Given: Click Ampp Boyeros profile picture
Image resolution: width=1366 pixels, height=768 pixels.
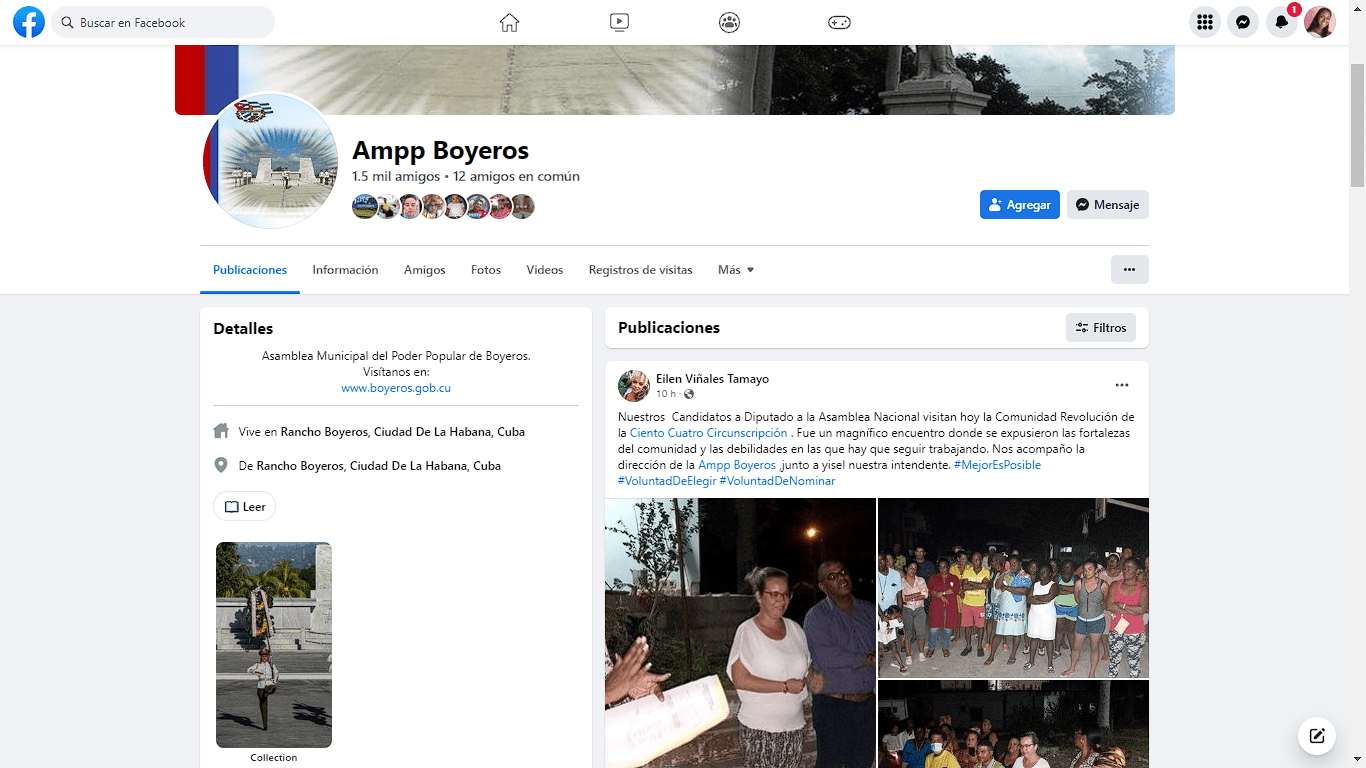Looking at the screenshot, I should [271, 161].
